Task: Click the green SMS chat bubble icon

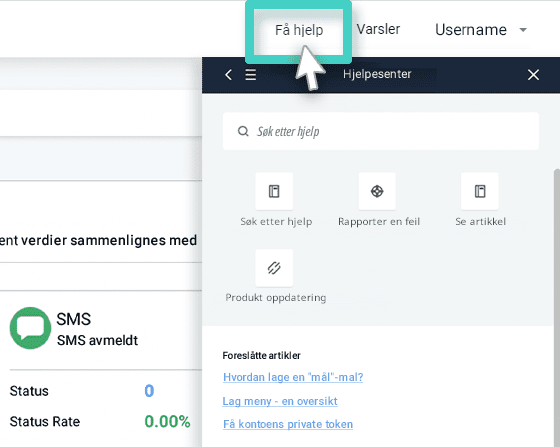Action: [x=30, y=328]
